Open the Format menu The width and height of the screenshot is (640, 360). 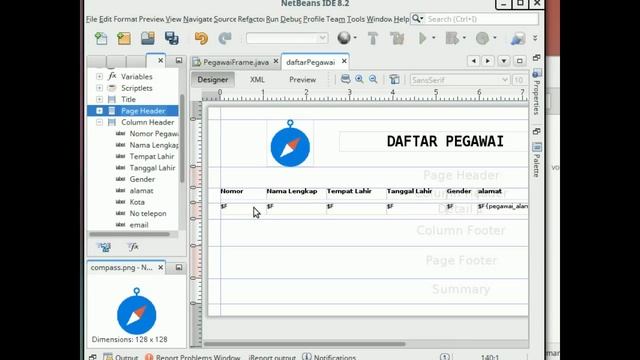click(x=125, y=19)
